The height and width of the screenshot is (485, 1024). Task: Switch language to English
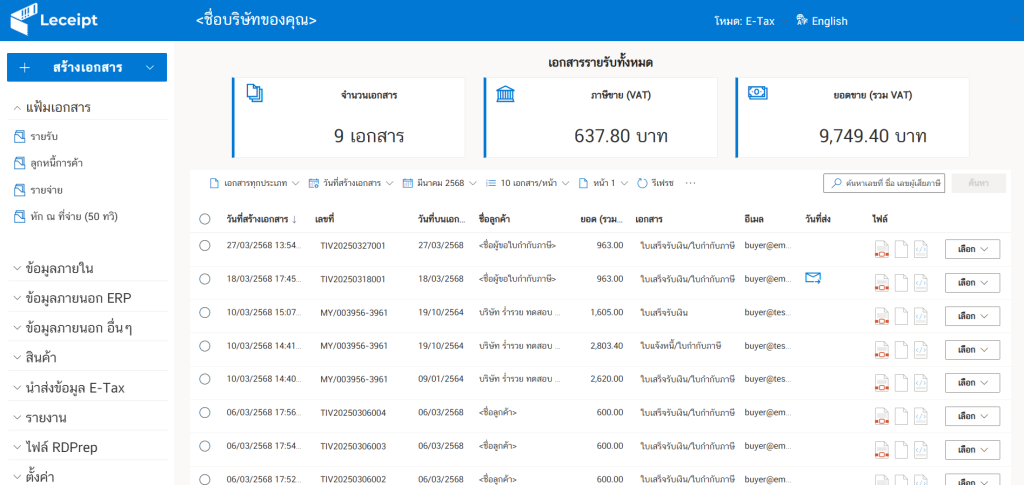[x=822, y=21]
